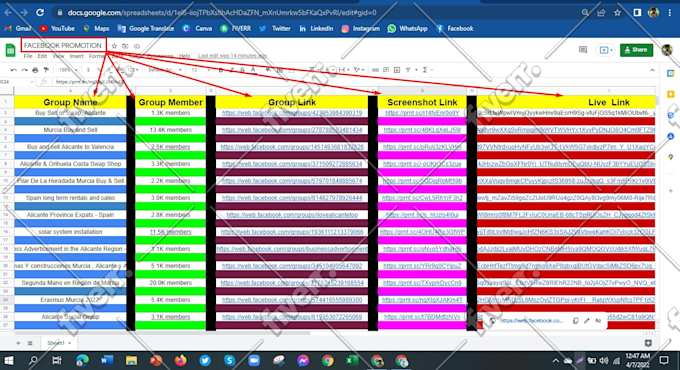Open the Explore button at bottom right
680x370 pixels.
point(648,343)
